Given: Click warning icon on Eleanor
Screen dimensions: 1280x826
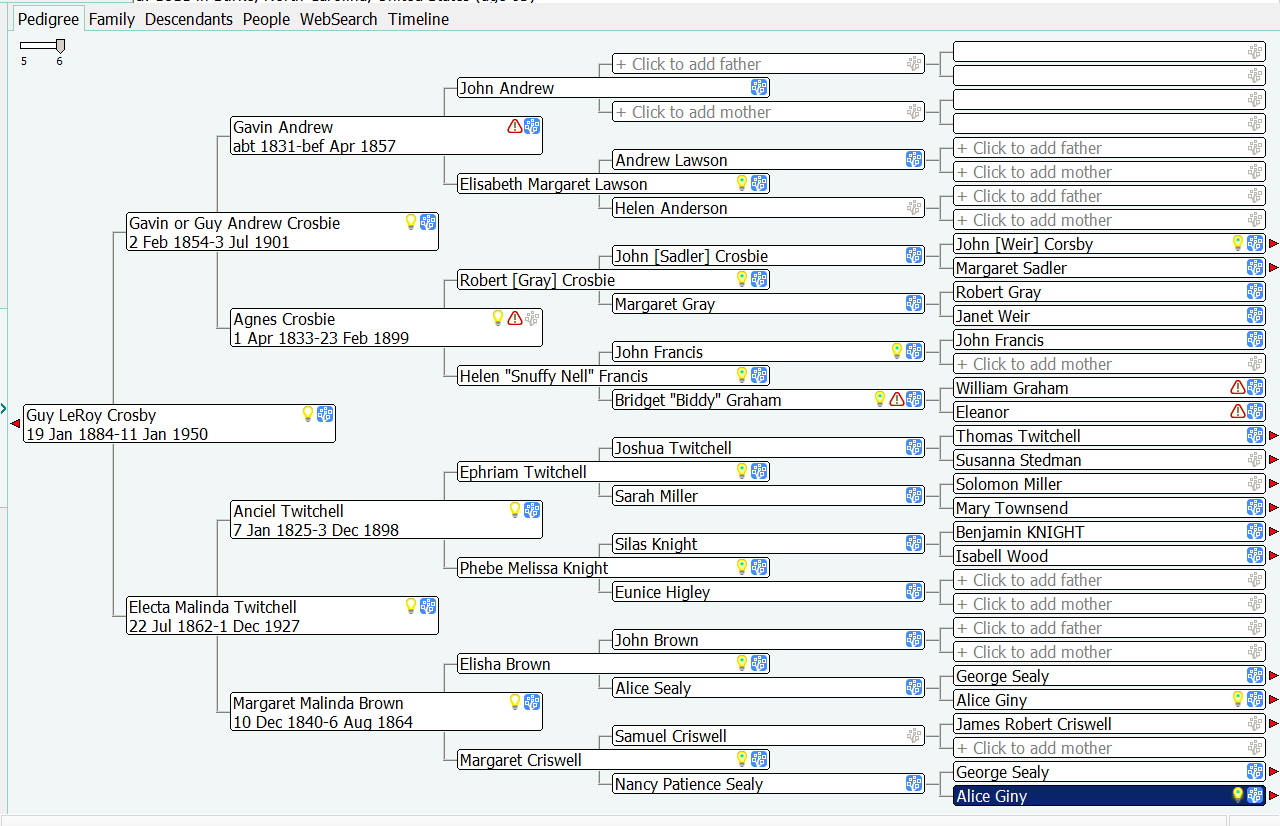Looking at the screenshot, I should [x=1238, y=411].
